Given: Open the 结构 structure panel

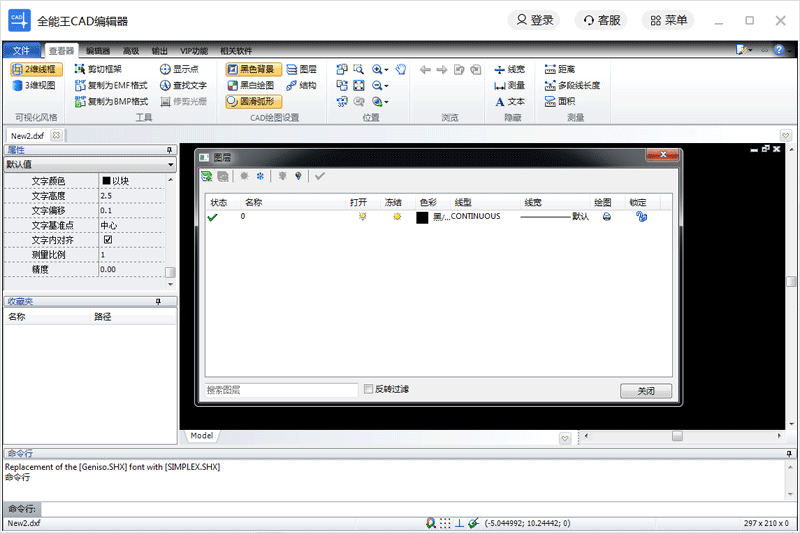Looking at the screenshot, I should [300, 86].
